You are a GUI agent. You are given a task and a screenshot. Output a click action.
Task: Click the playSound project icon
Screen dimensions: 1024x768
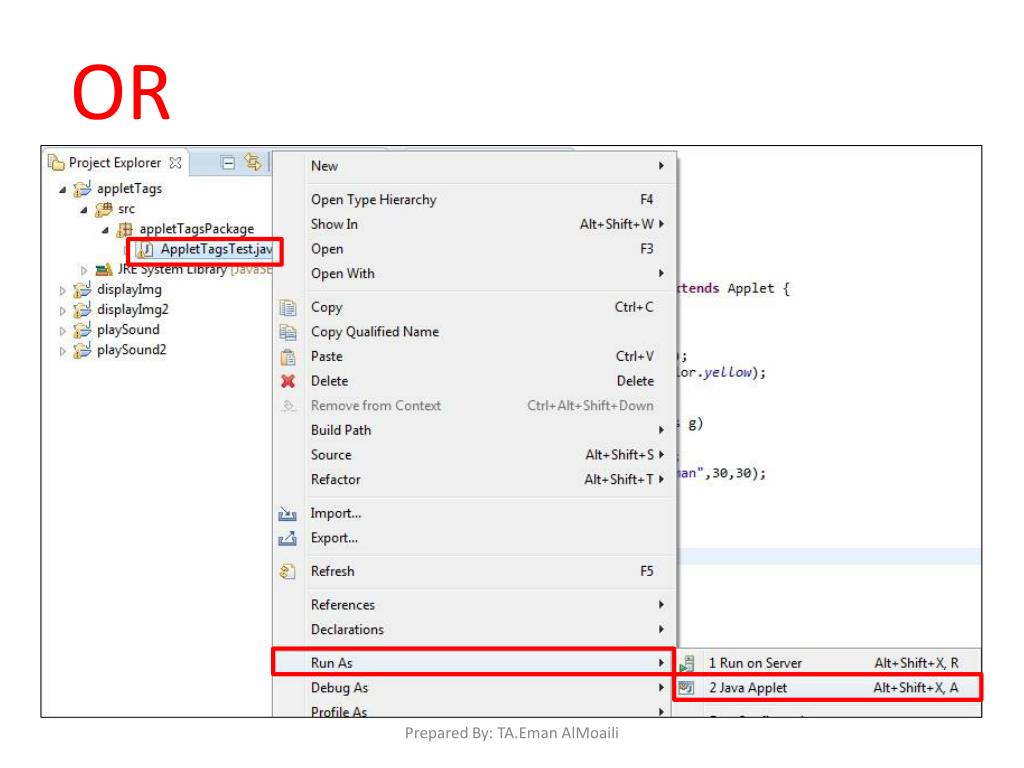pyautogui.click(x=82, y=330)
